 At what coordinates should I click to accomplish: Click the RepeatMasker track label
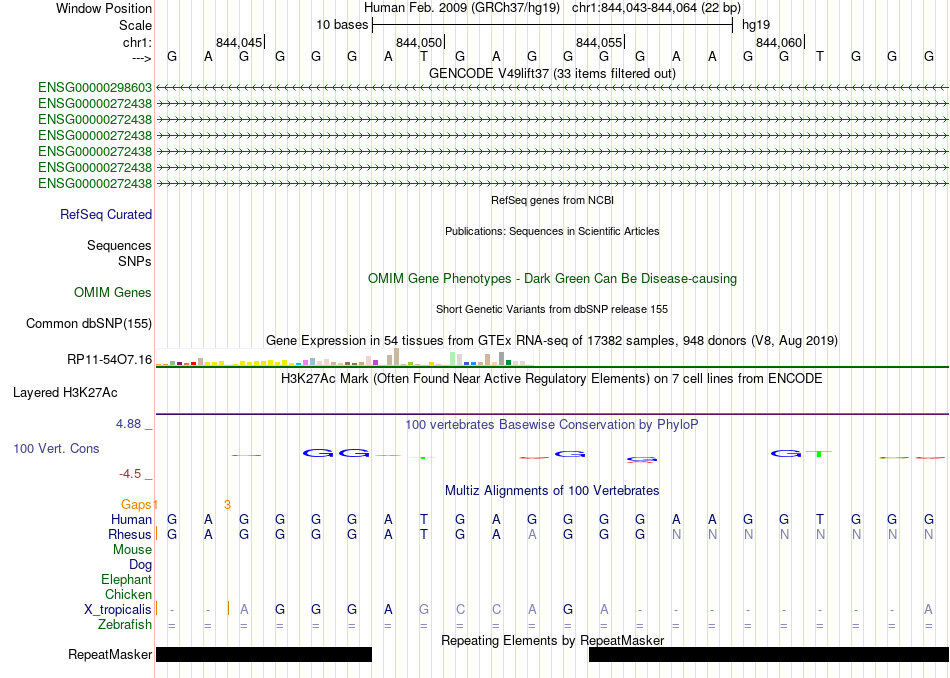(110, 654)
